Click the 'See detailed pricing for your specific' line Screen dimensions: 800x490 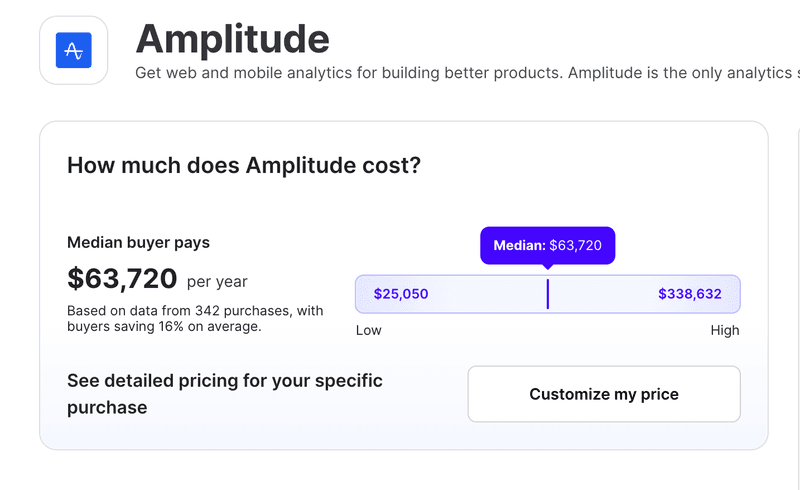coord(225,381)
